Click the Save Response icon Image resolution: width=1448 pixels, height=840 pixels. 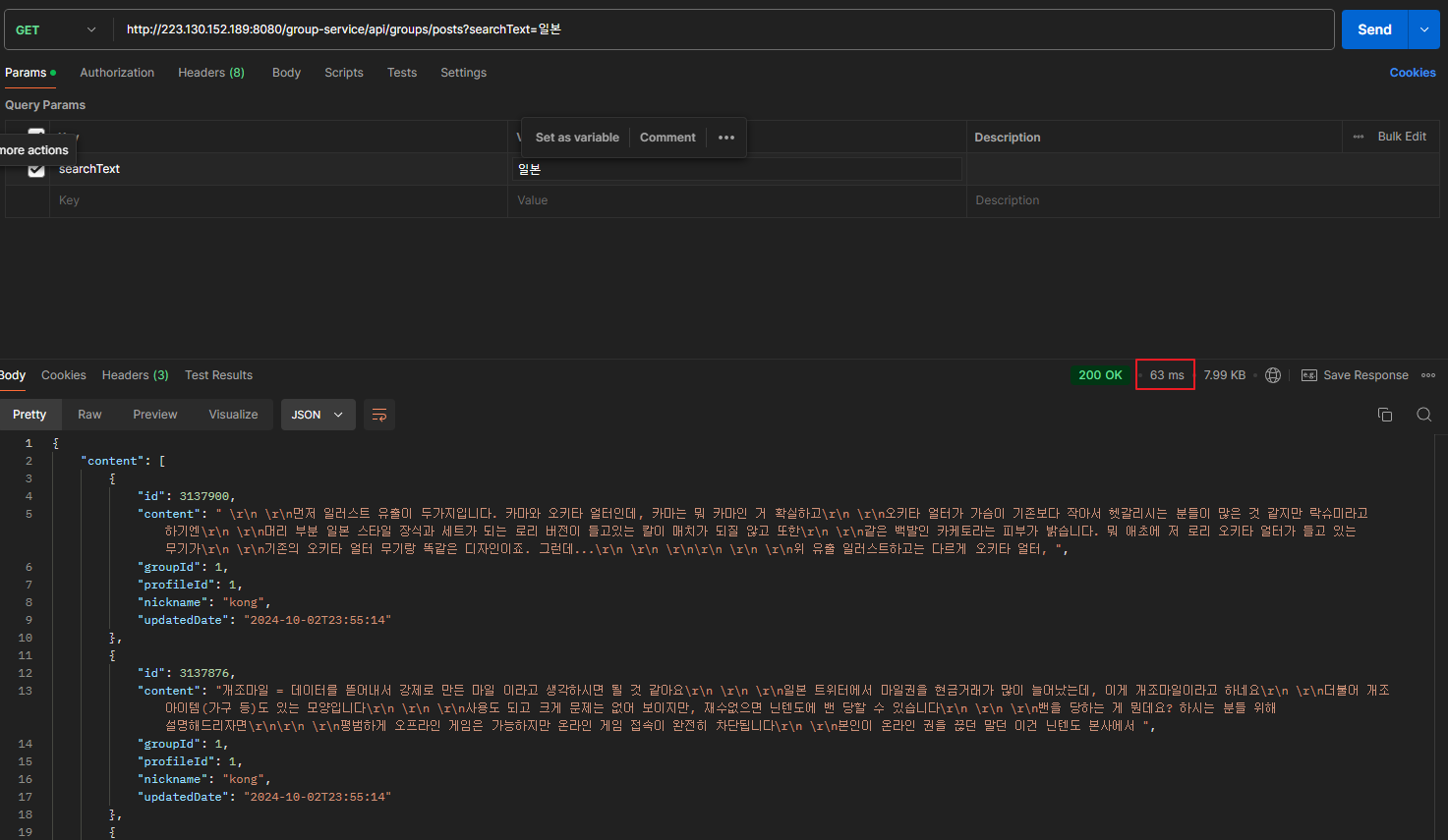point(1309,375)
